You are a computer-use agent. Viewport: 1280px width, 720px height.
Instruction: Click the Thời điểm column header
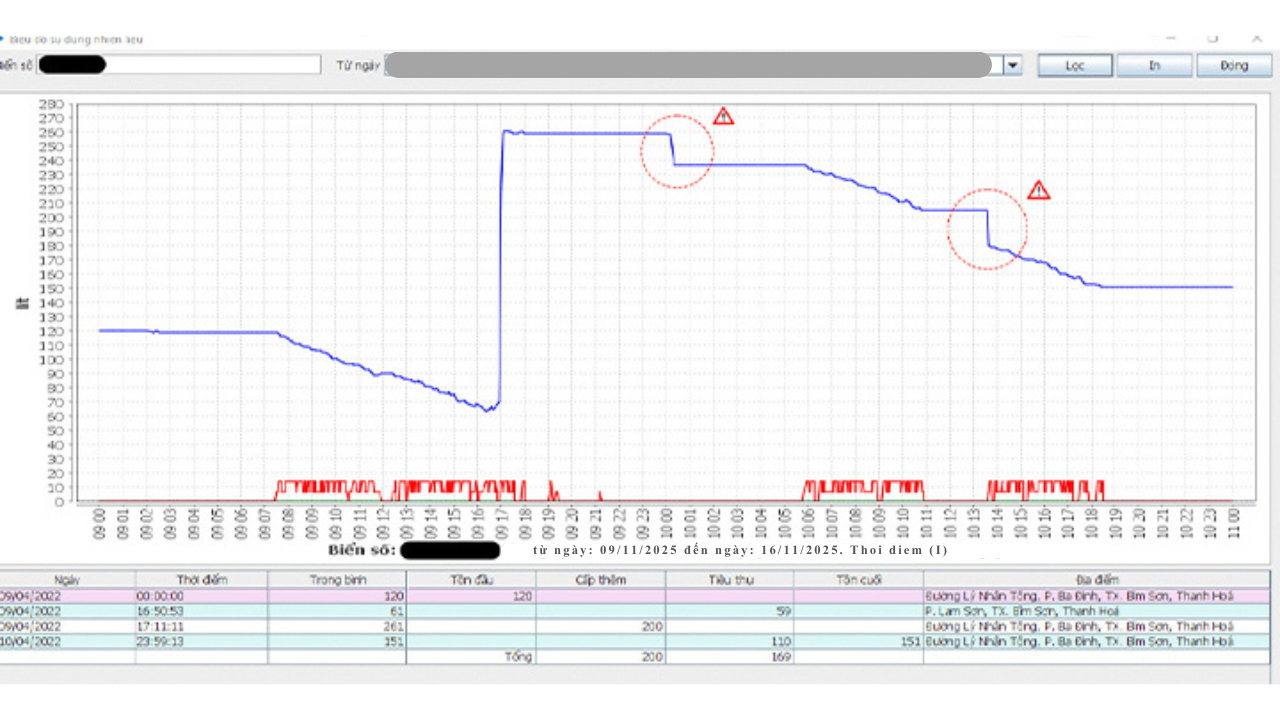tap(202, 579)
